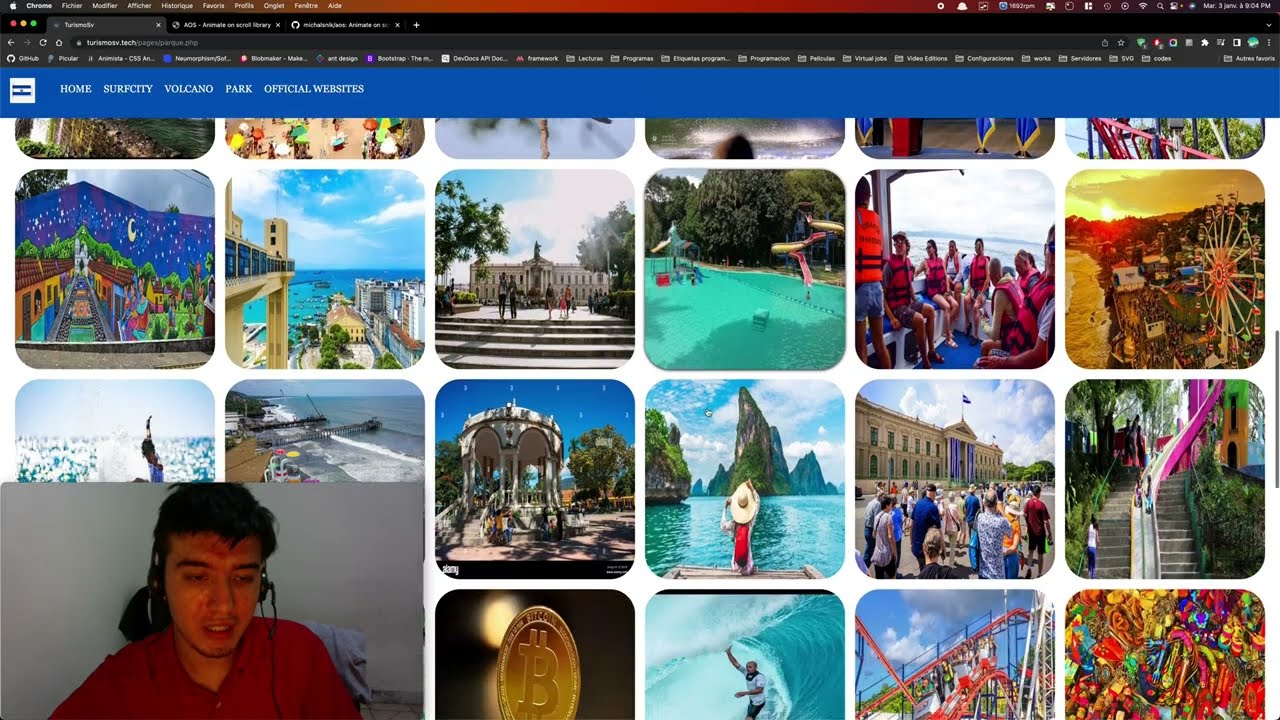Click the water park pool photo

pyautogui.click(x=745, y=269)
